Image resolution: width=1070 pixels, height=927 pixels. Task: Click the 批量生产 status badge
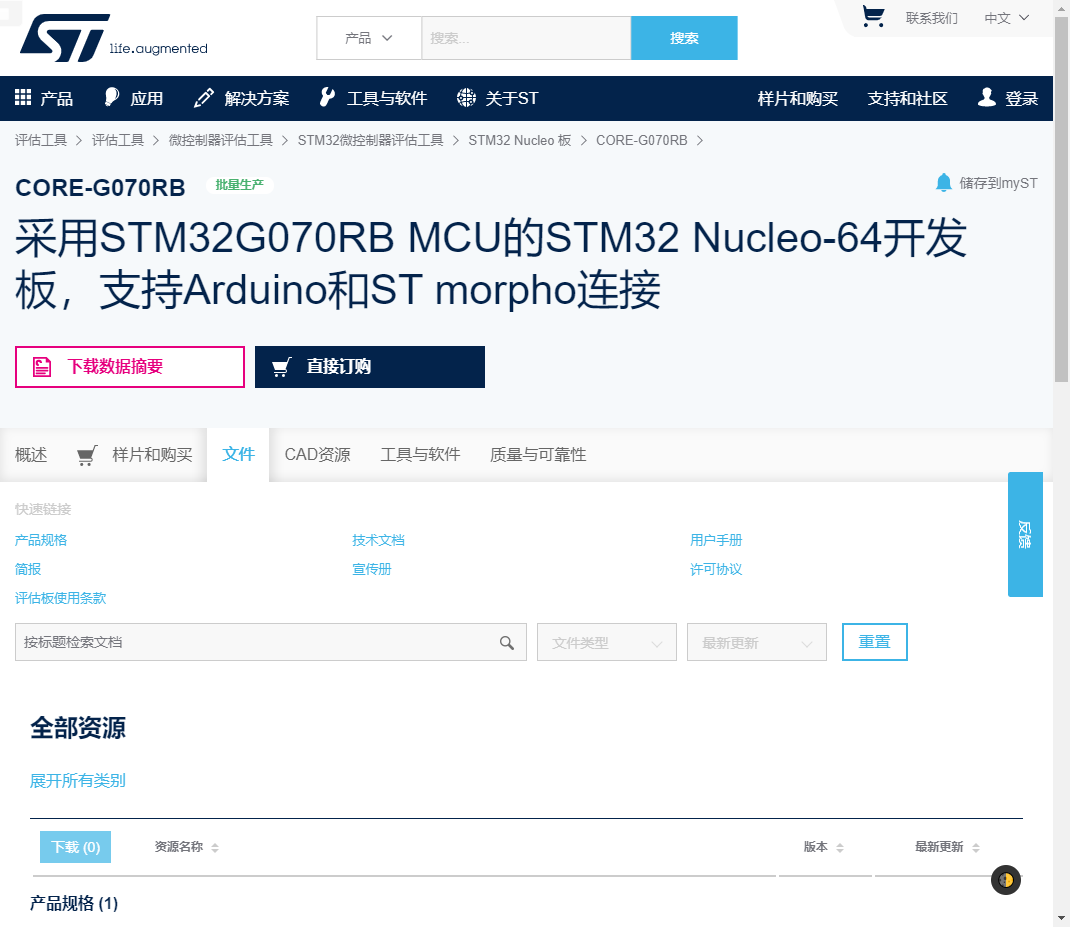(x=240, y=185)
